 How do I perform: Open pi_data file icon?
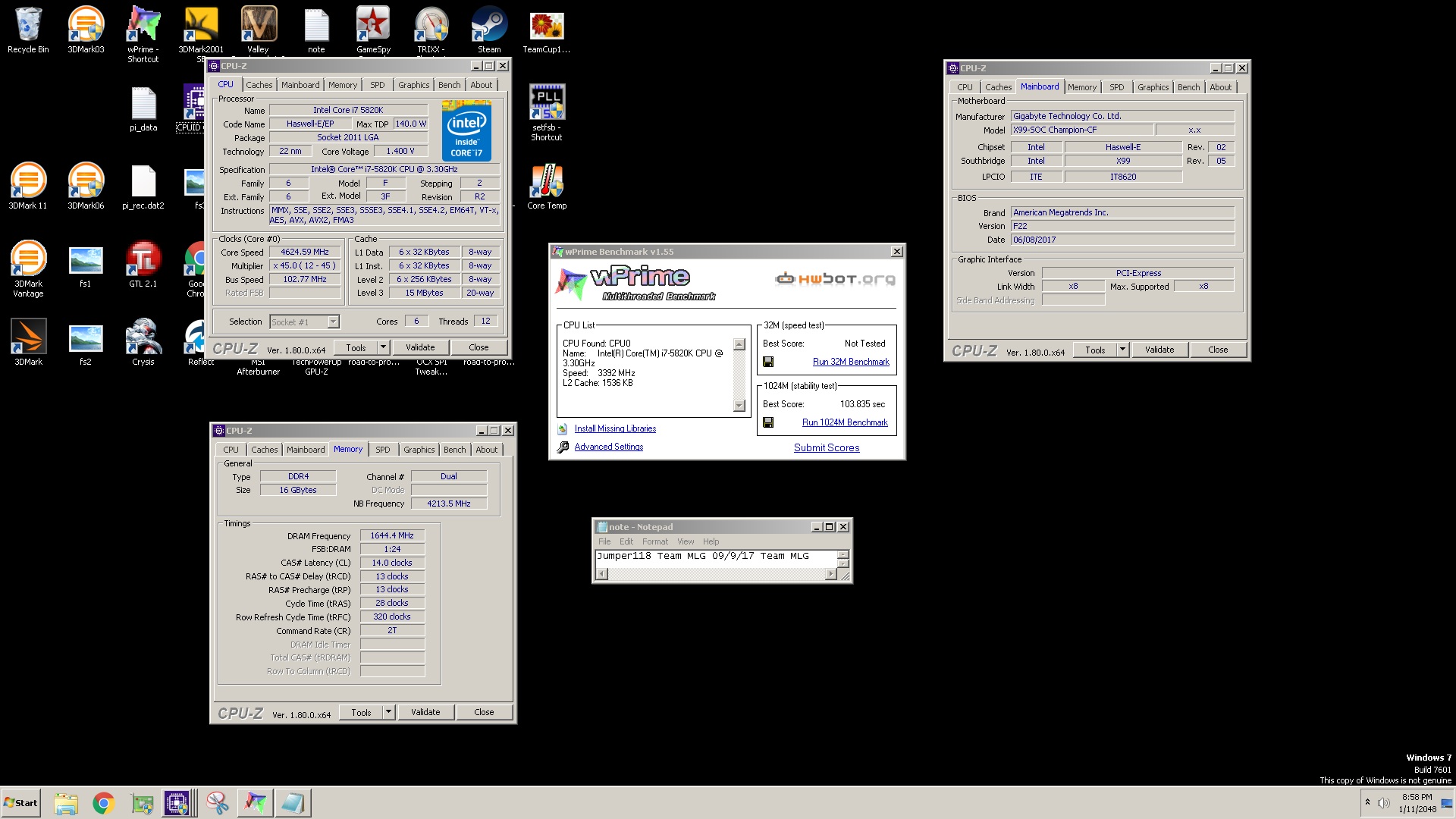(143, 110)
